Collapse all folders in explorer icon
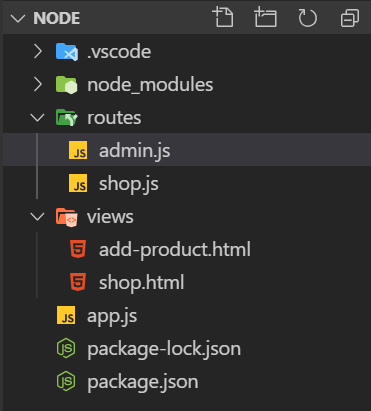Screen dimensions: 371x411 tap(350, 18)
